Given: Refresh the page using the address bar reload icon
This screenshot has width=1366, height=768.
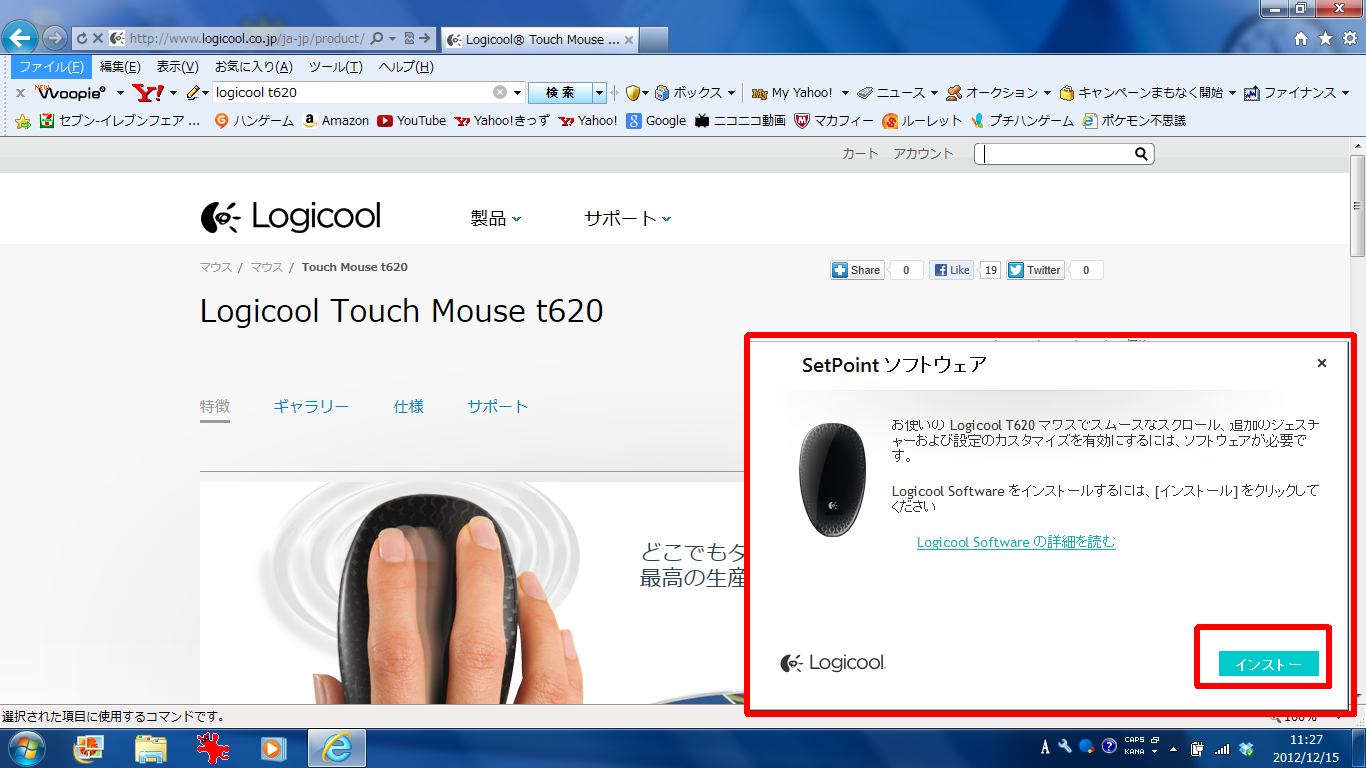Looking at the screenshot, I should pos(82,39).
